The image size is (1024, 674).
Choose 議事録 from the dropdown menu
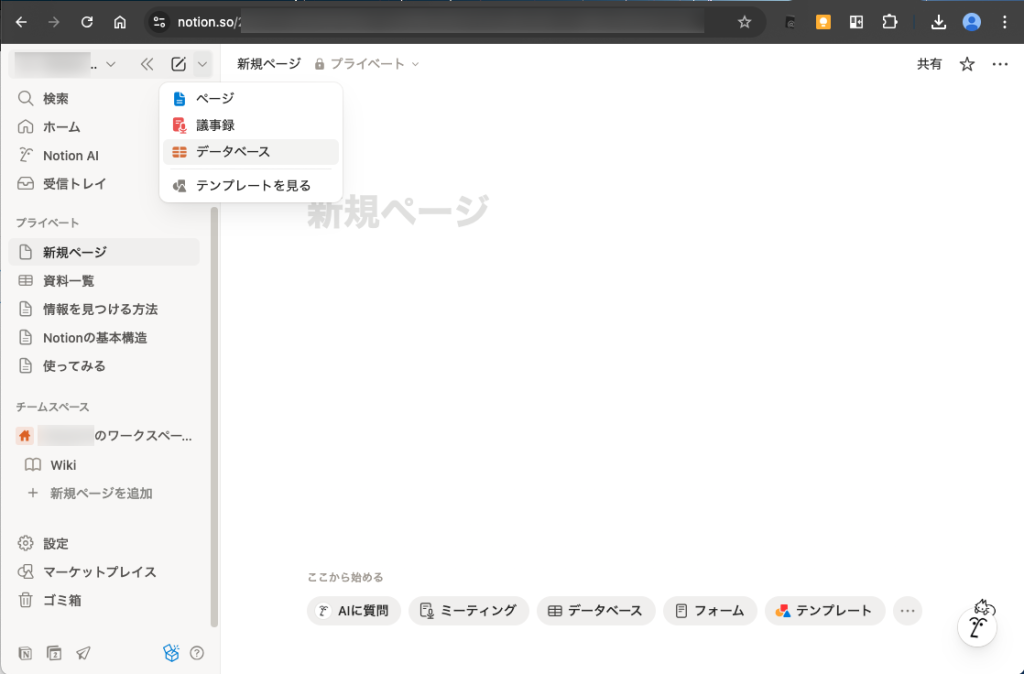click(x=251, y=125)
